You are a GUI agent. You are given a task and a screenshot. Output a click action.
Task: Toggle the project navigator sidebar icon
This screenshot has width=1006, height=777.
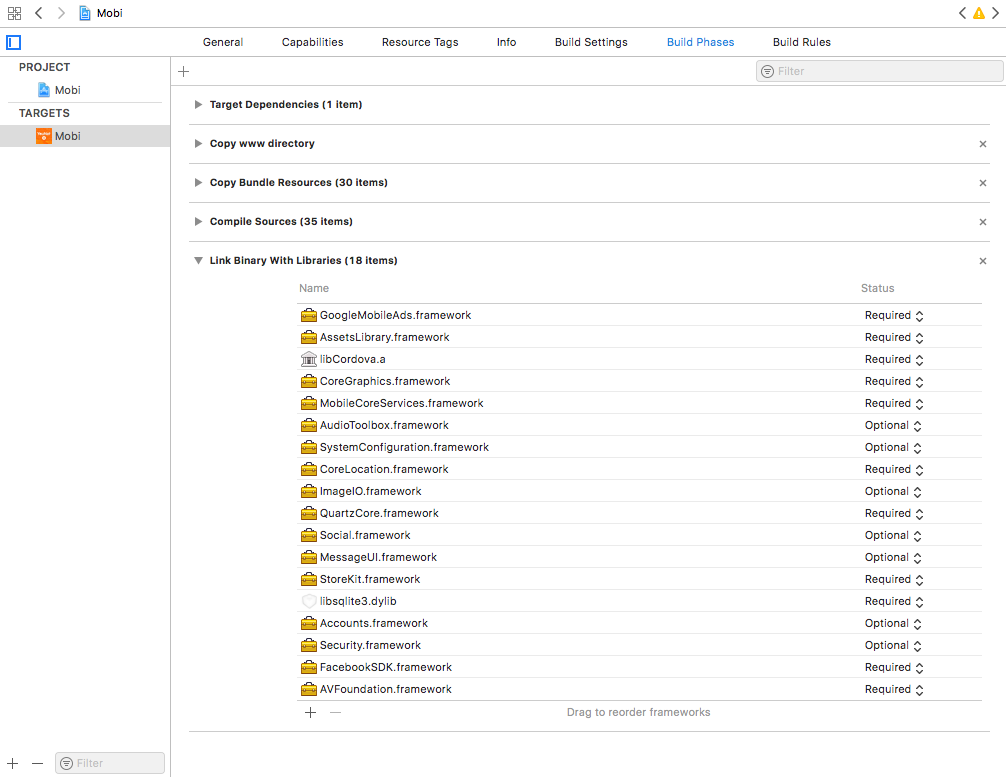(13, 42)
